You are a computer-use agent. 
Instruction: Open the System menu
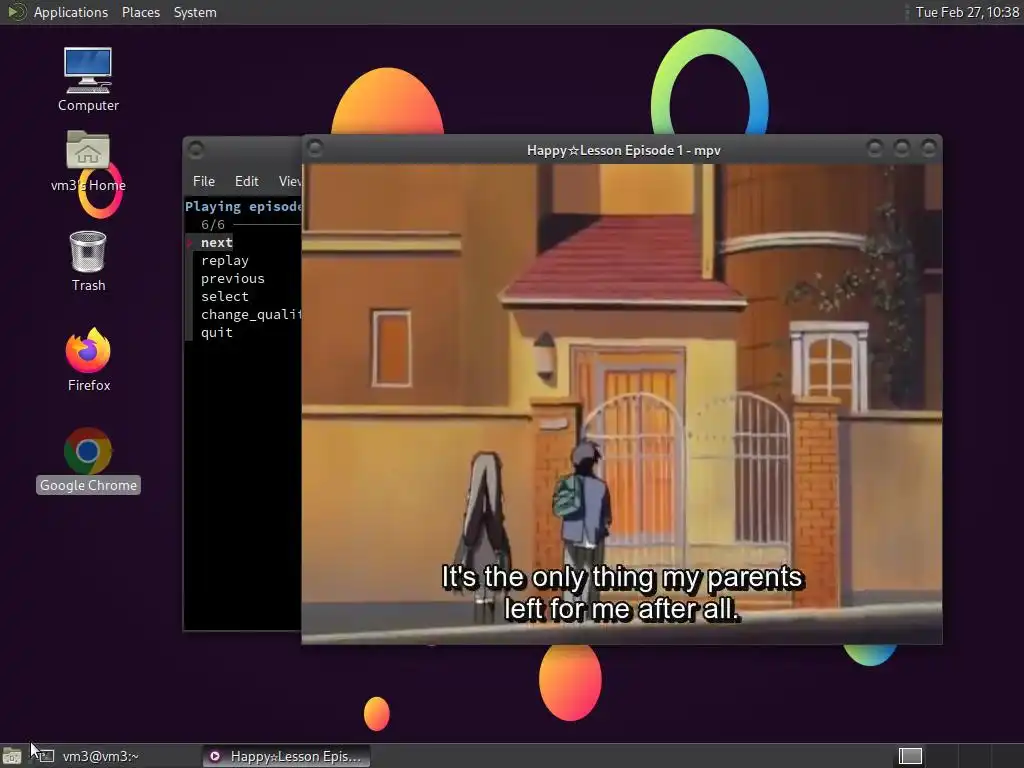pos(195,12)
